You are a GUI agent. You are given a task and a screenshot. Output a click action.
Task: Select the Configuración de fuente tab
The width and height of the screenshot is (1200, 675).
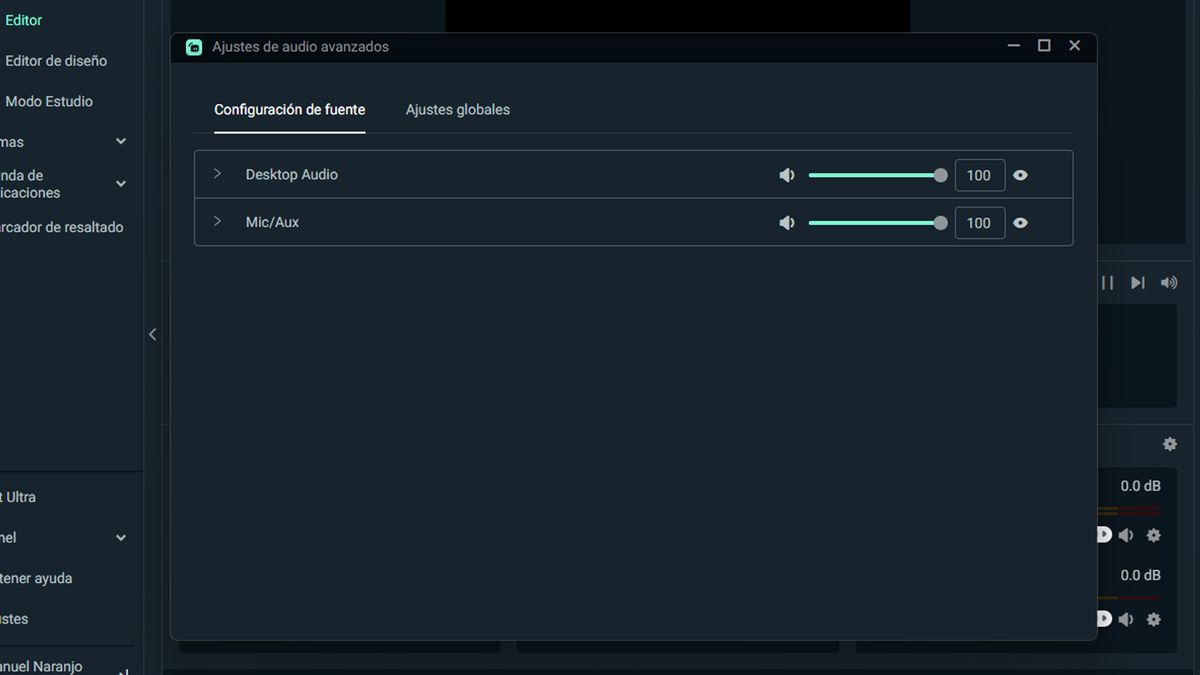(x=289, y=109)
